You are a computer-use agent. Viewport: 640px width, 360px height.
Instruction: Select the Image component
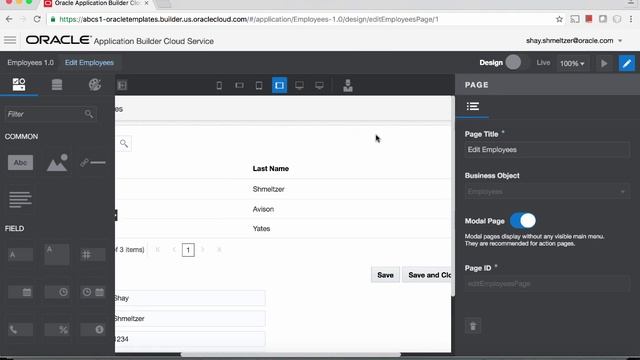click(57, 162)
